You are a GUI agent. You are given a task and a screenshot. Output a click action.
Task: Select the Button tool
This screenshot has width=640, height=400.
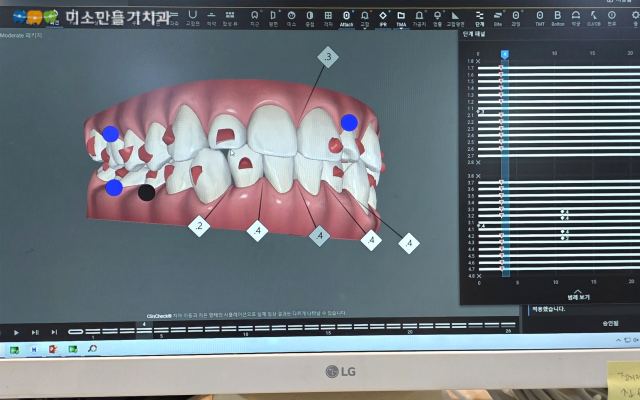(x=558, y=17)
